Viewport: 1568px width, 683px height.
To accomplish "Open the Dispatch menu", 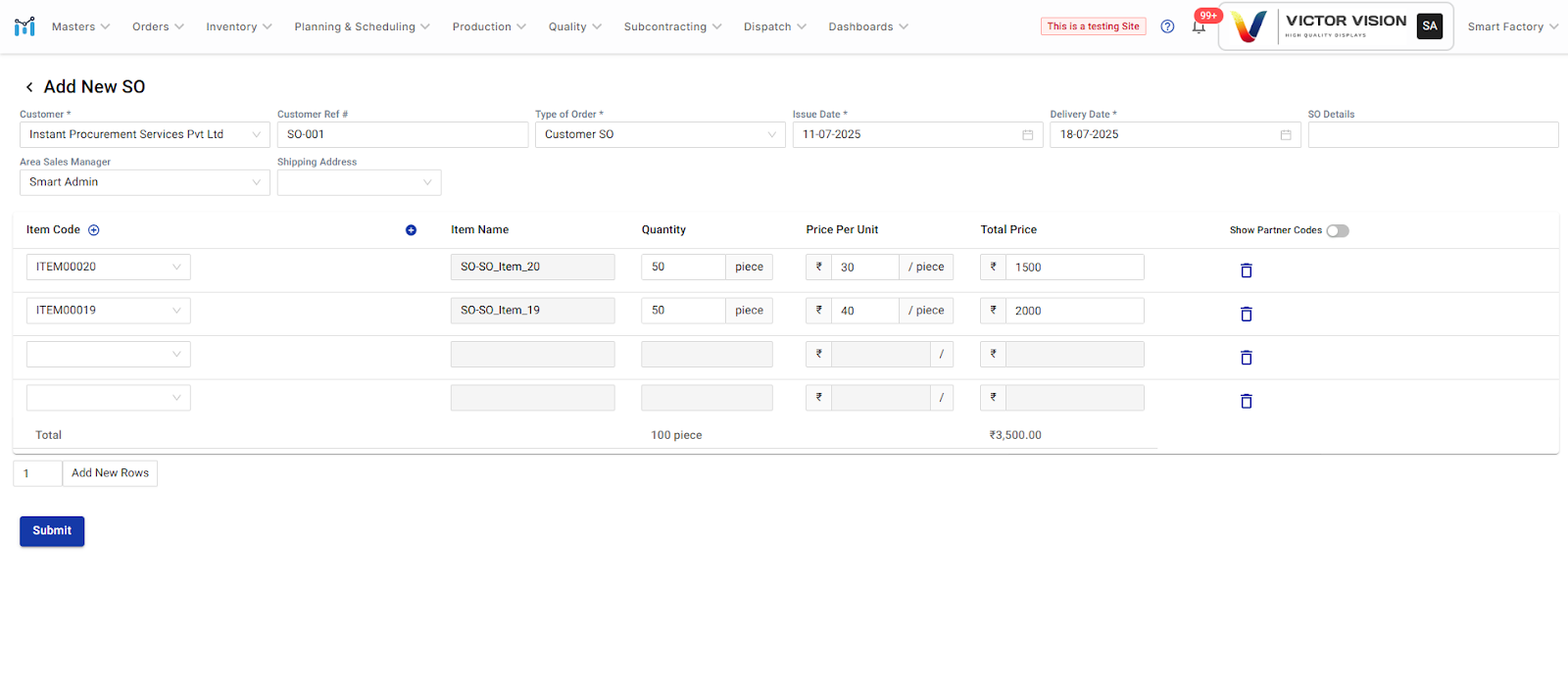I will 774,26.
